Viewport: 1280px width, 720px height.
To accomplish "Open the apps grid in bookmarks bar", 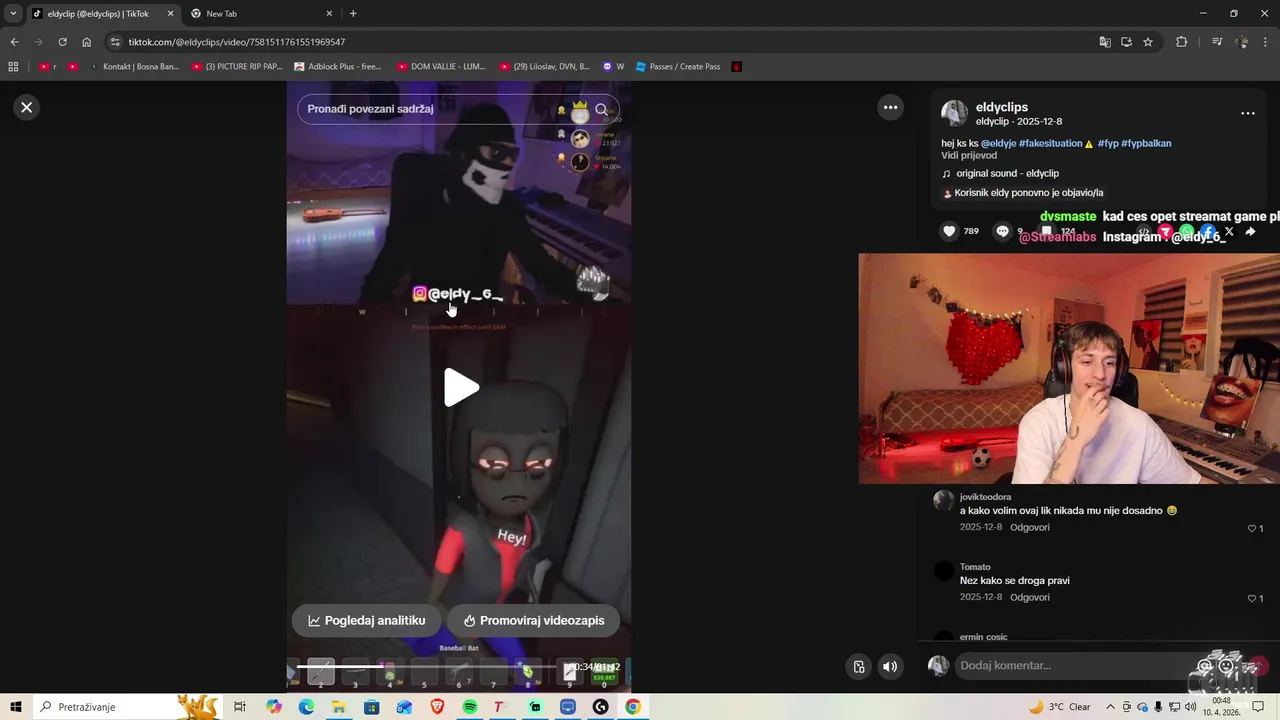I will pos(13,67).
